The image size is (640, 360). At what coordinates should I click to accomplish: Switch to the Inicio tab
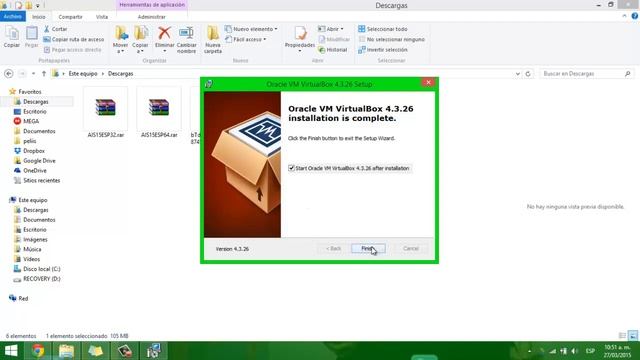pos(39,17)
